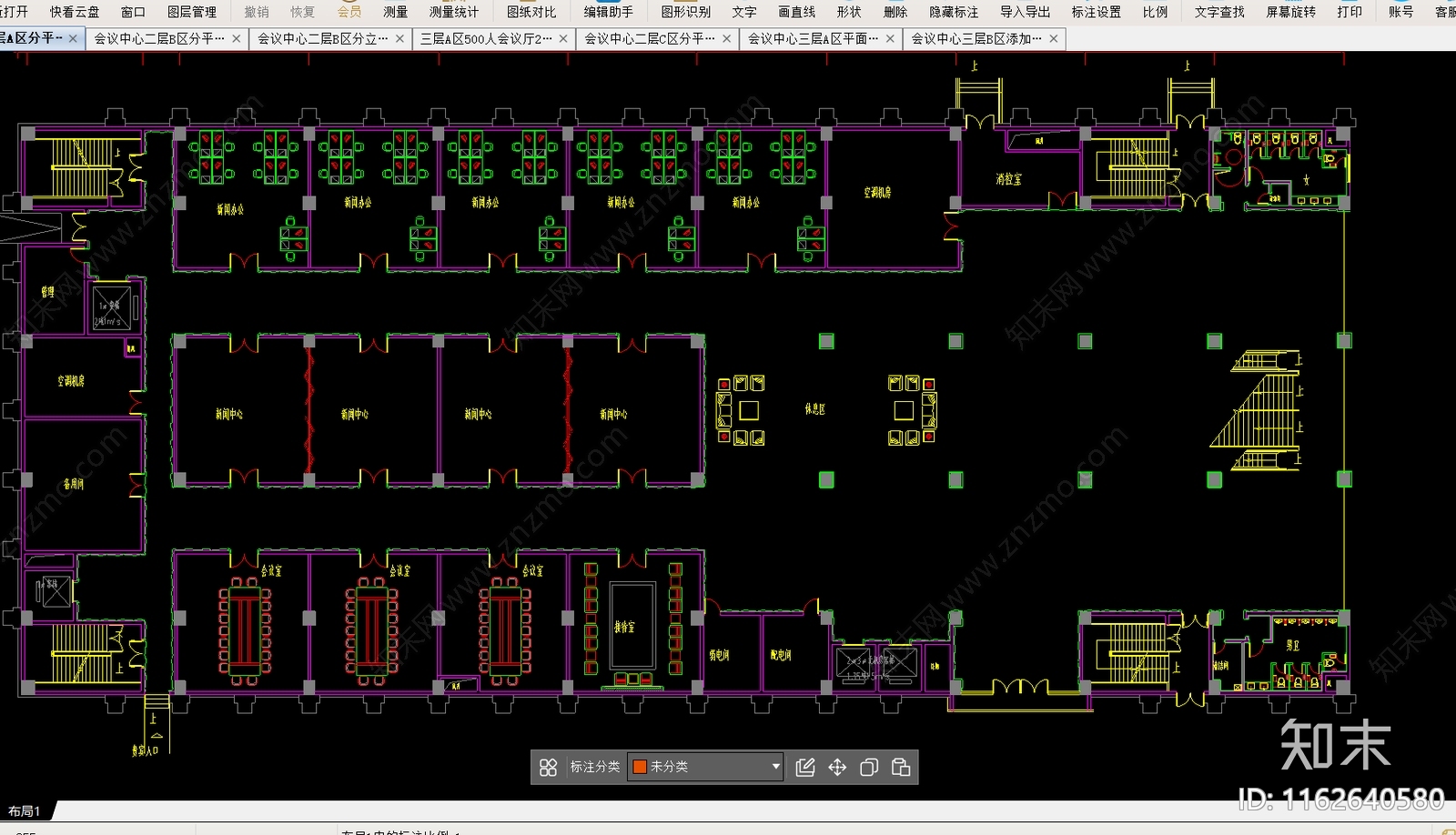Viewport: 1456px width, 835px height.
Task: Click the 会员 membership item
Action: tap(349, 12)
